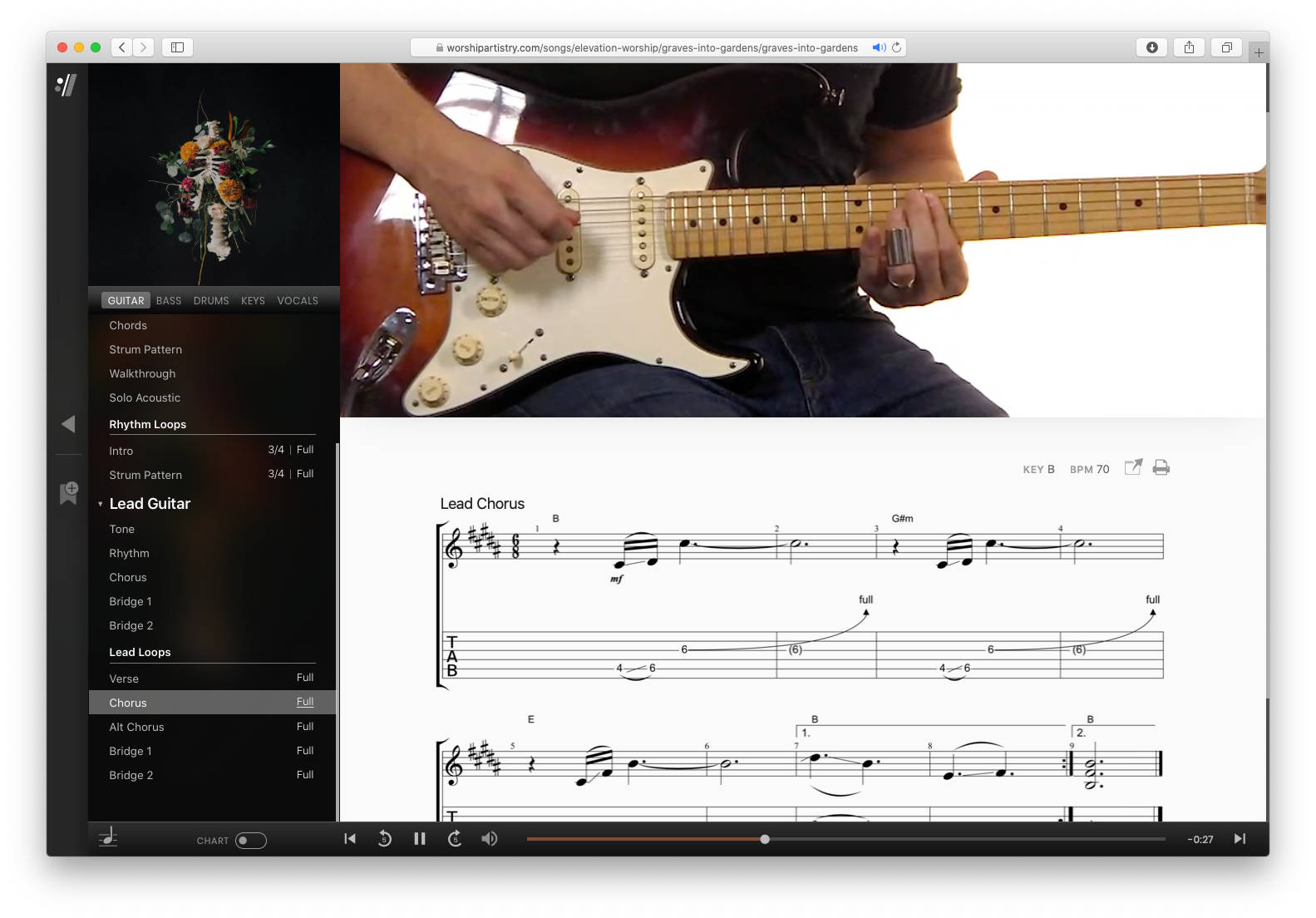Collapse the Lead Guitar section
This screenshot has height=918, width=1316.
click(x=101, y=504)
